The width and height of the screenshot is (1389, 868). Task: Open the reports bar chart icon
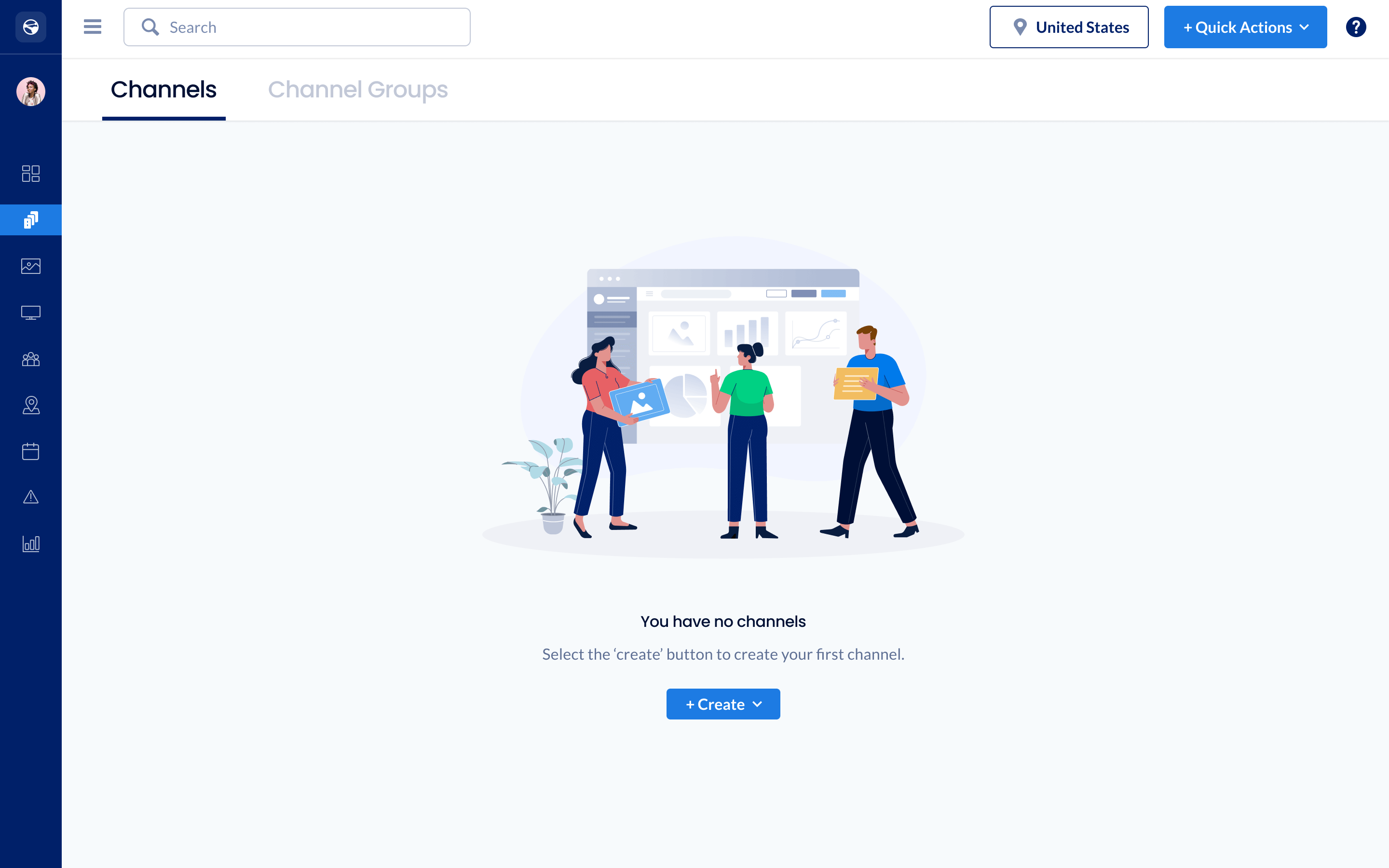(30, 543)
